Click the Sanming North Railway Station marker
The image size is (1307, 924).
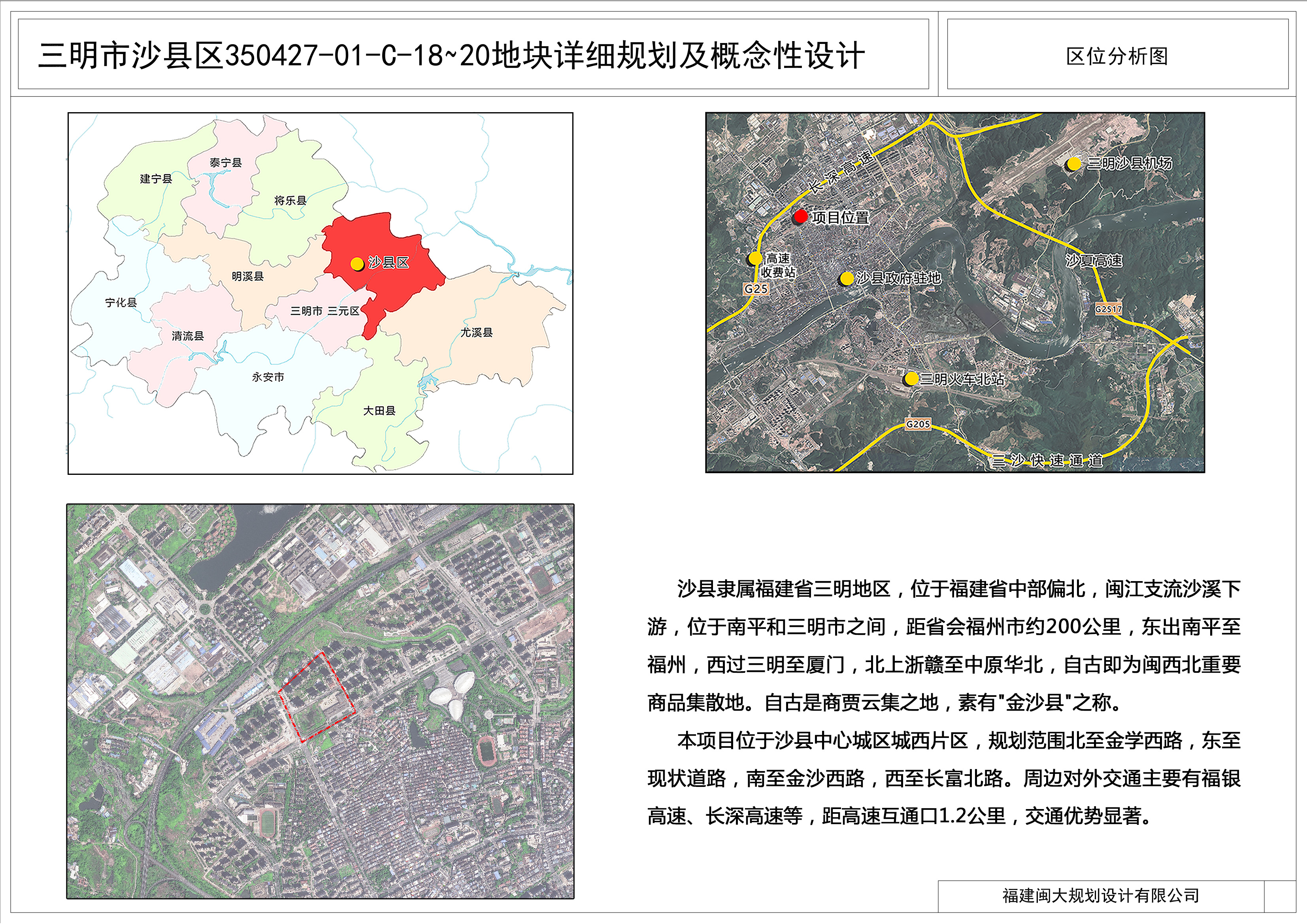click(x=911, y=378)
